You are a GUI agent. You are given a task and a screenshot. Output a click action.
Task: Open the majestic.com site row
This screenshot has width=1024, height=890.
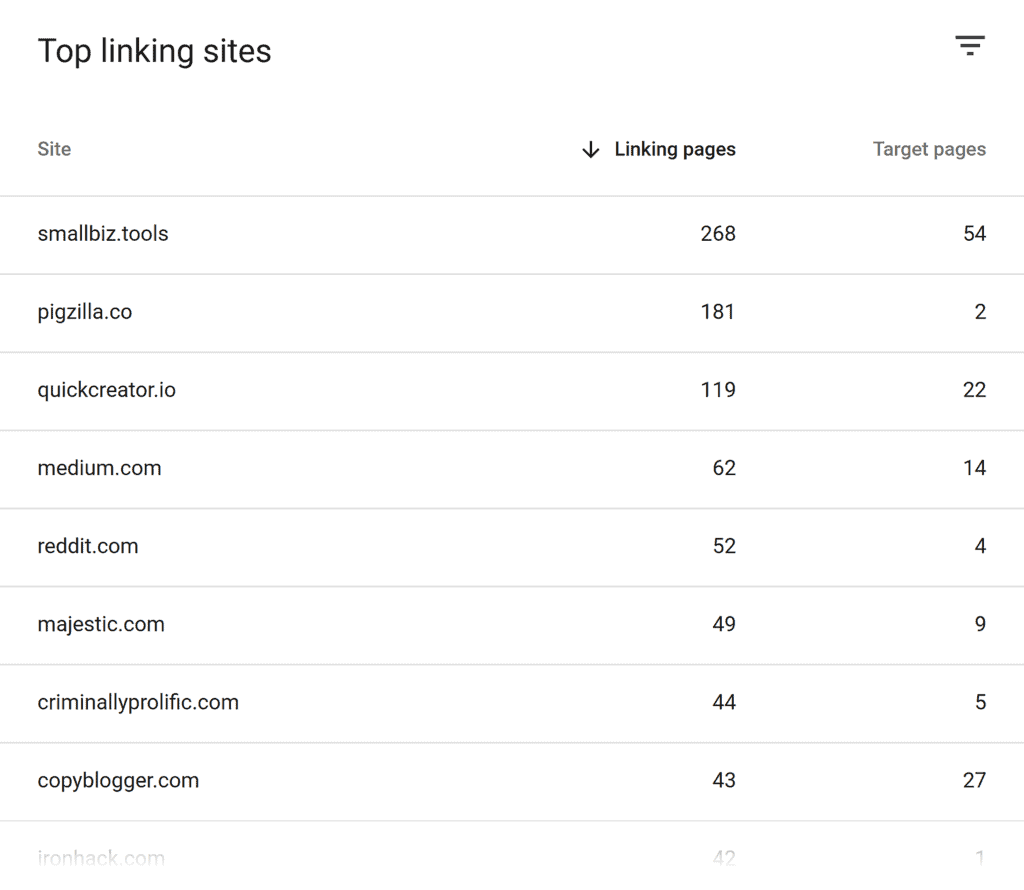coord(101,624)
